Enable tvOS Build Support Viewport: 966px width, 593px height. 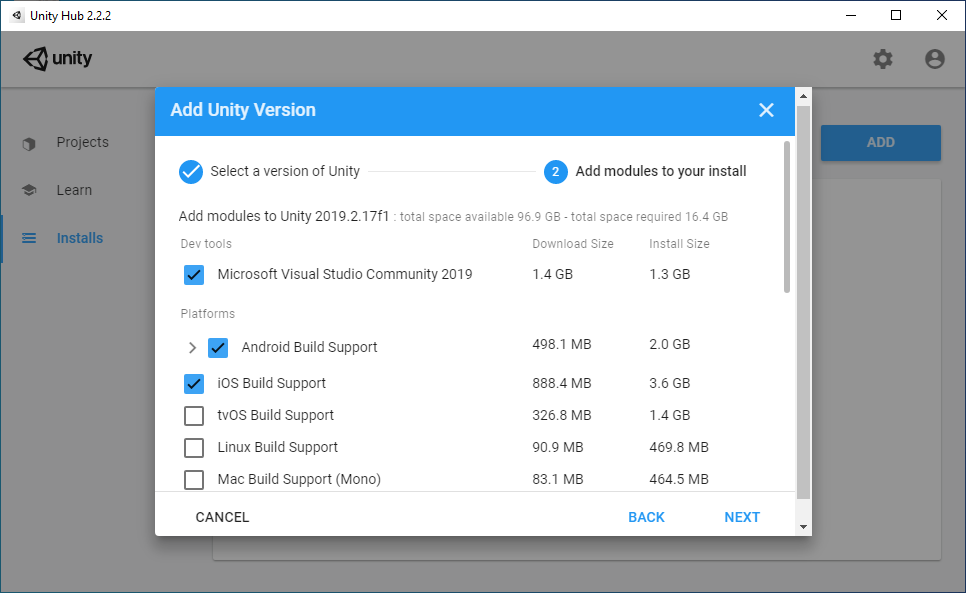(194, 416)
